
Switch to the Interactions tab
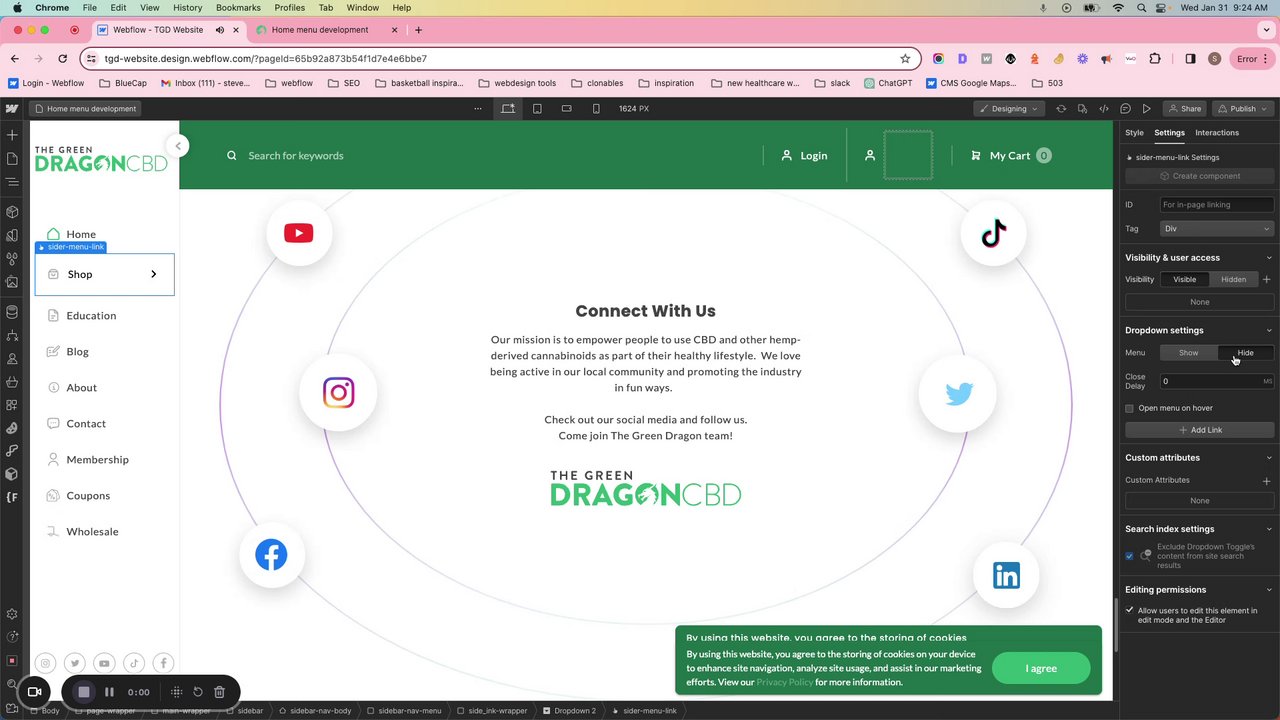point(1217,132)
